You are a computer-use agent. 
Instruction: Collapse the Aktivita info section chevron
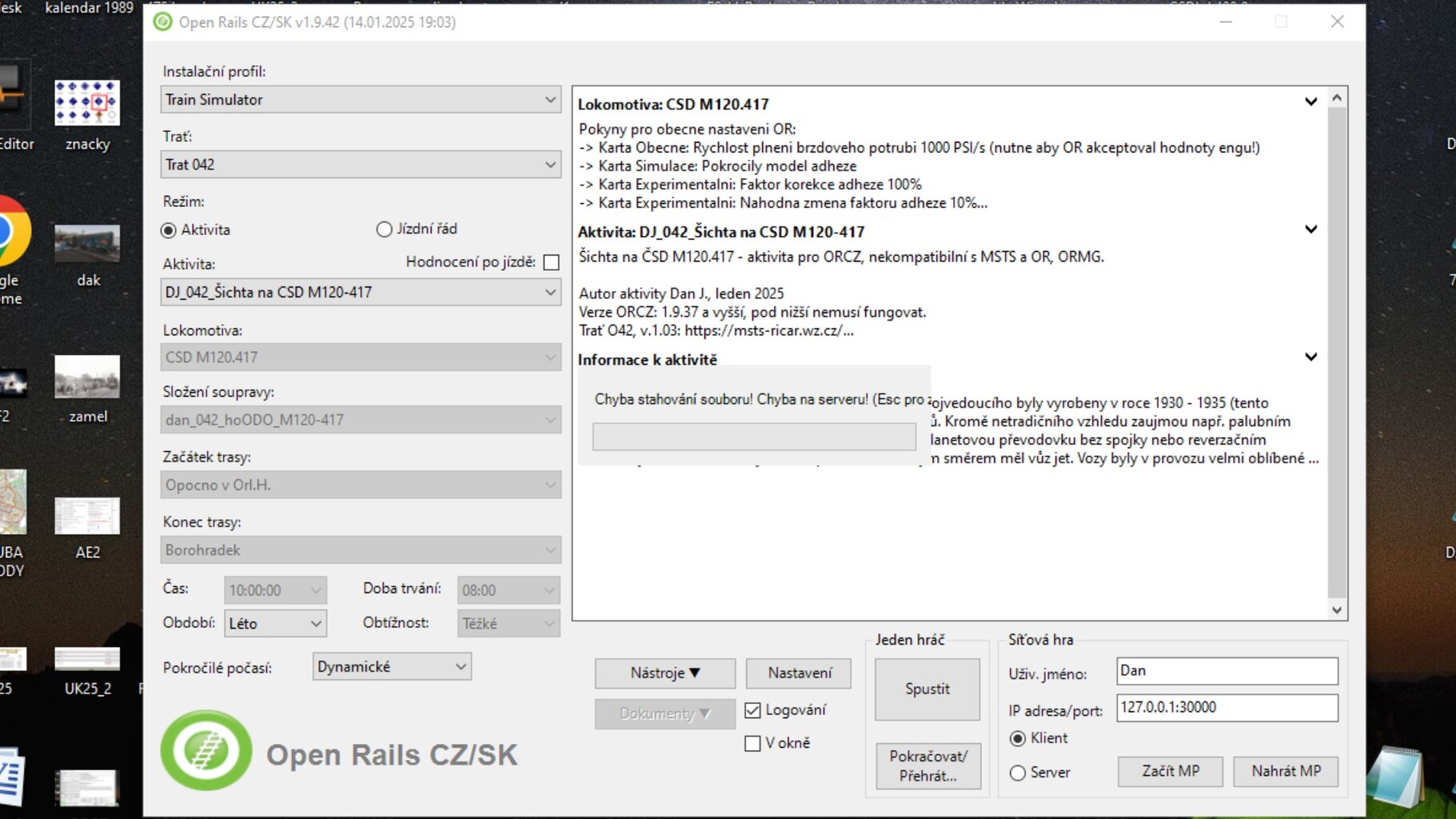[1310, 230]
